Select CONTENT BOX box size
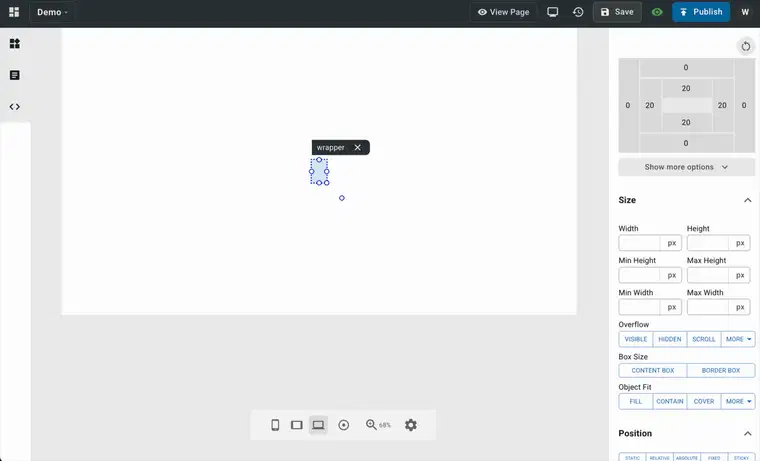Image resolution: width=760 pixels, height=461 pixels. point(653,370)
